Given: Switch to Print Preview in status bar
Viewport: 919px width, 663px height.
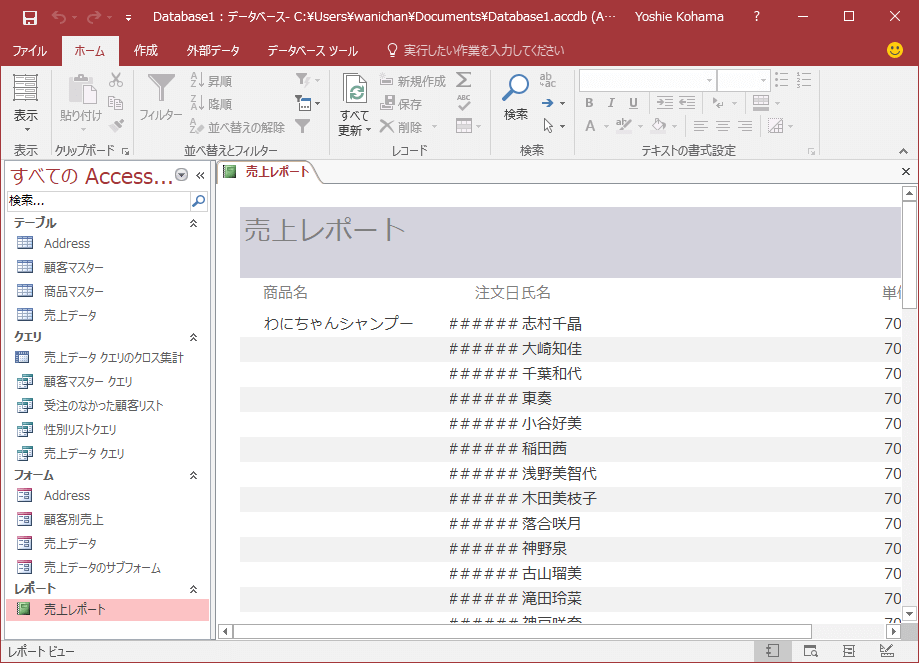Looking at the screenshot, I should pos(811,651).
